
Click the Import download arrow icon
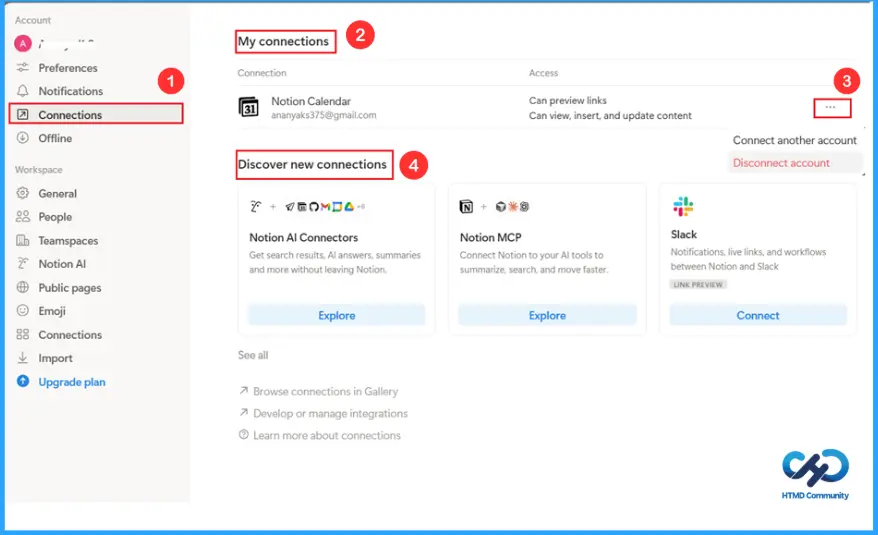tap(22, 358)
